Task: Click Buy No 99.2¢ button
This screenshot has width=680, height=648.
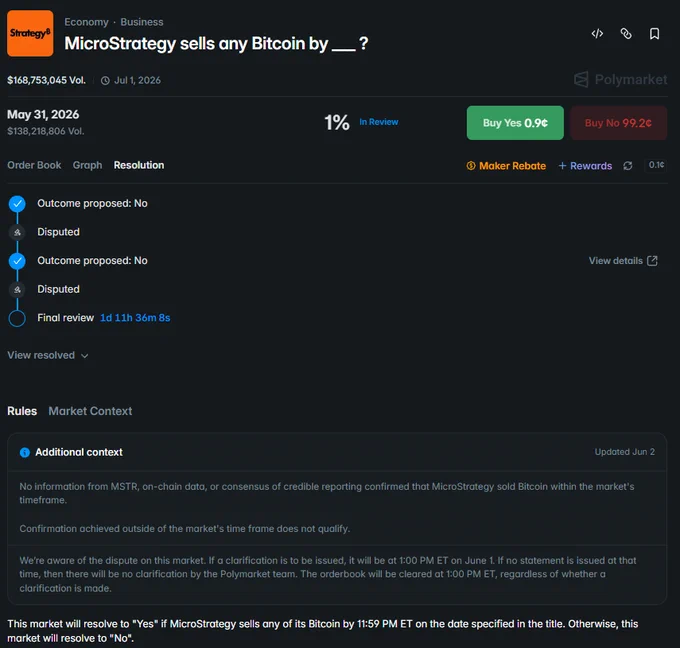Action: tap(618, 123)
